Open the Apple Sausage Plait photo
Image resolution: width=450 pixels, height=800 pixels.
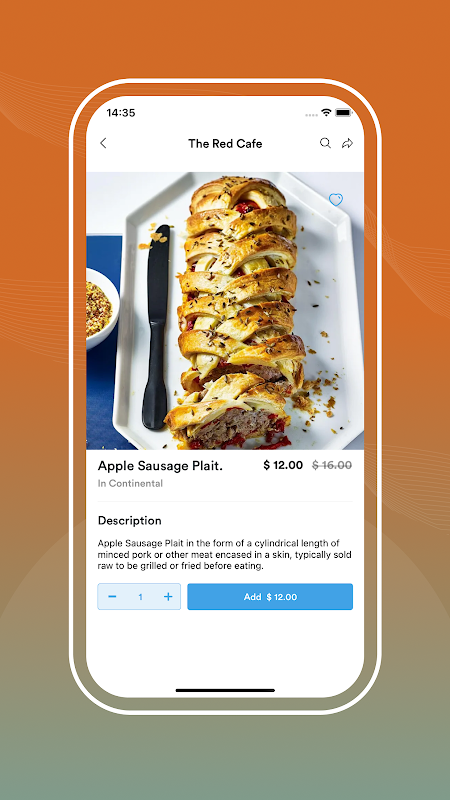click(225, 311)
